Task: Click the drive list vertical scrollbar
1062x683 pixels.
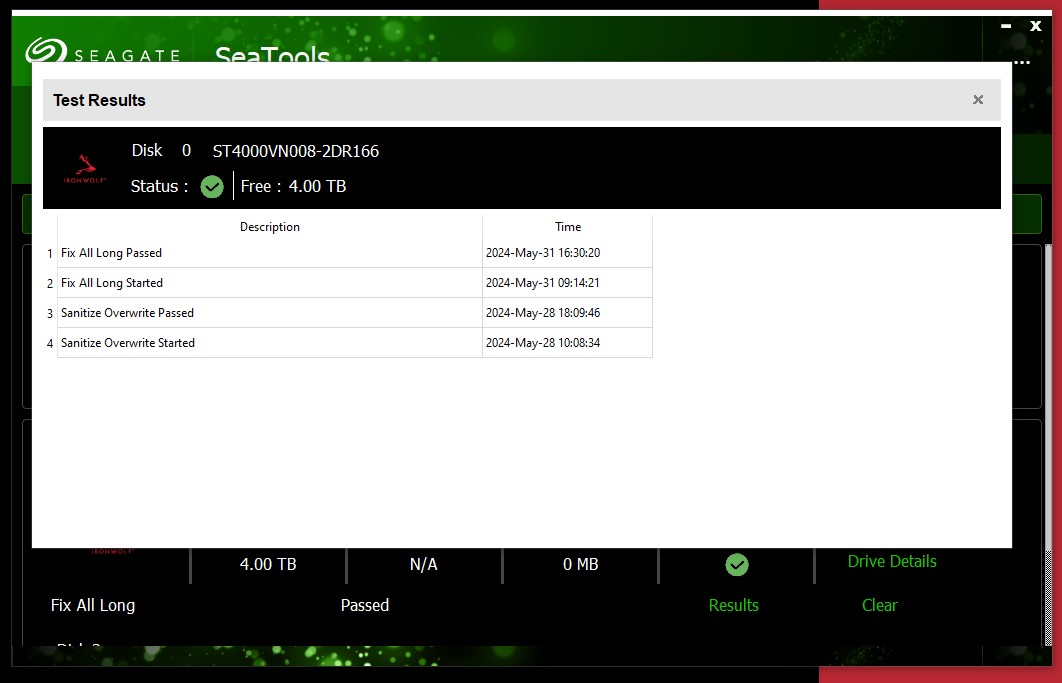Action: coord(1048,400)
